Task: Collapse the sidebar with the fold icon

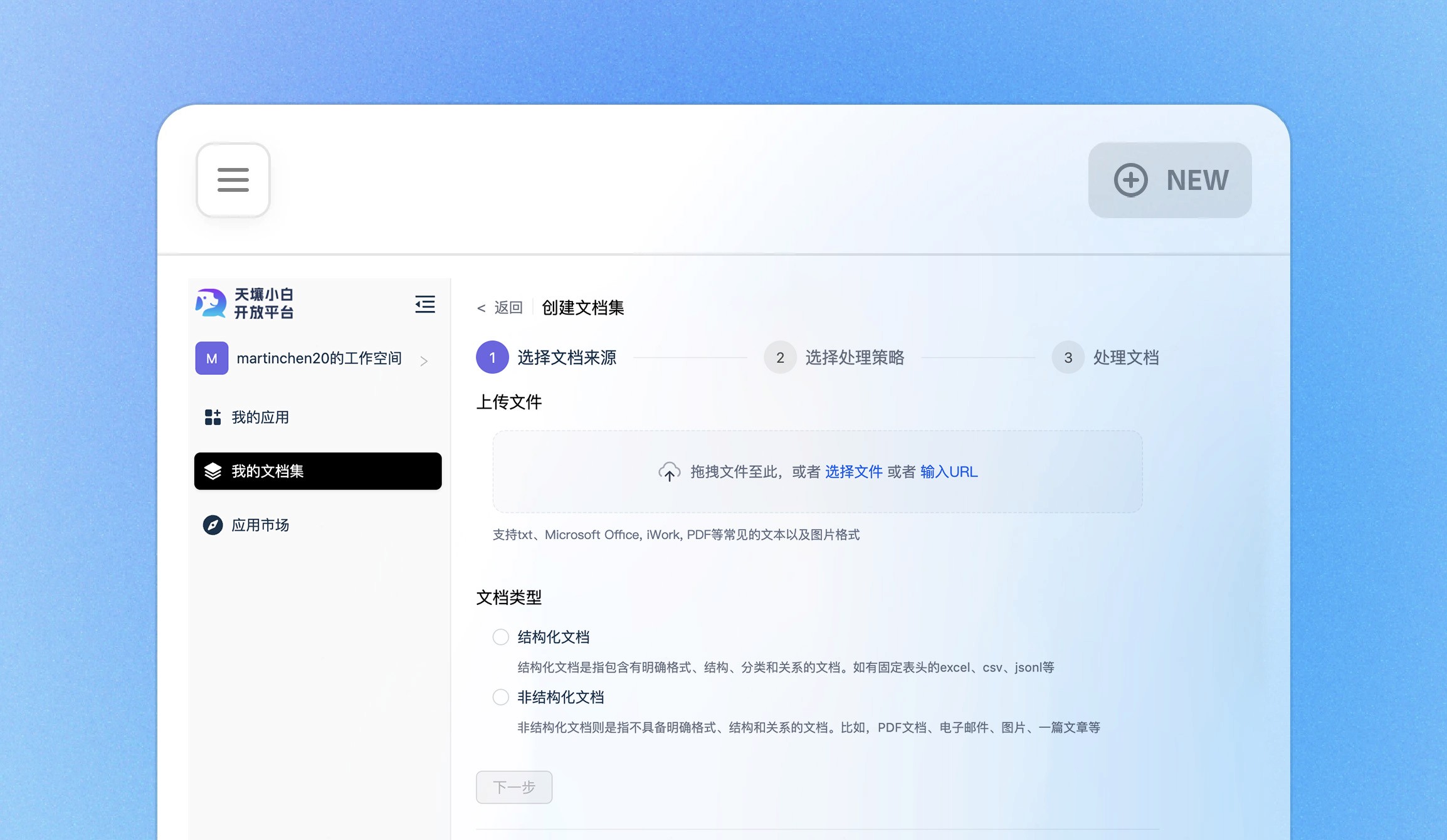Action: 425,304
